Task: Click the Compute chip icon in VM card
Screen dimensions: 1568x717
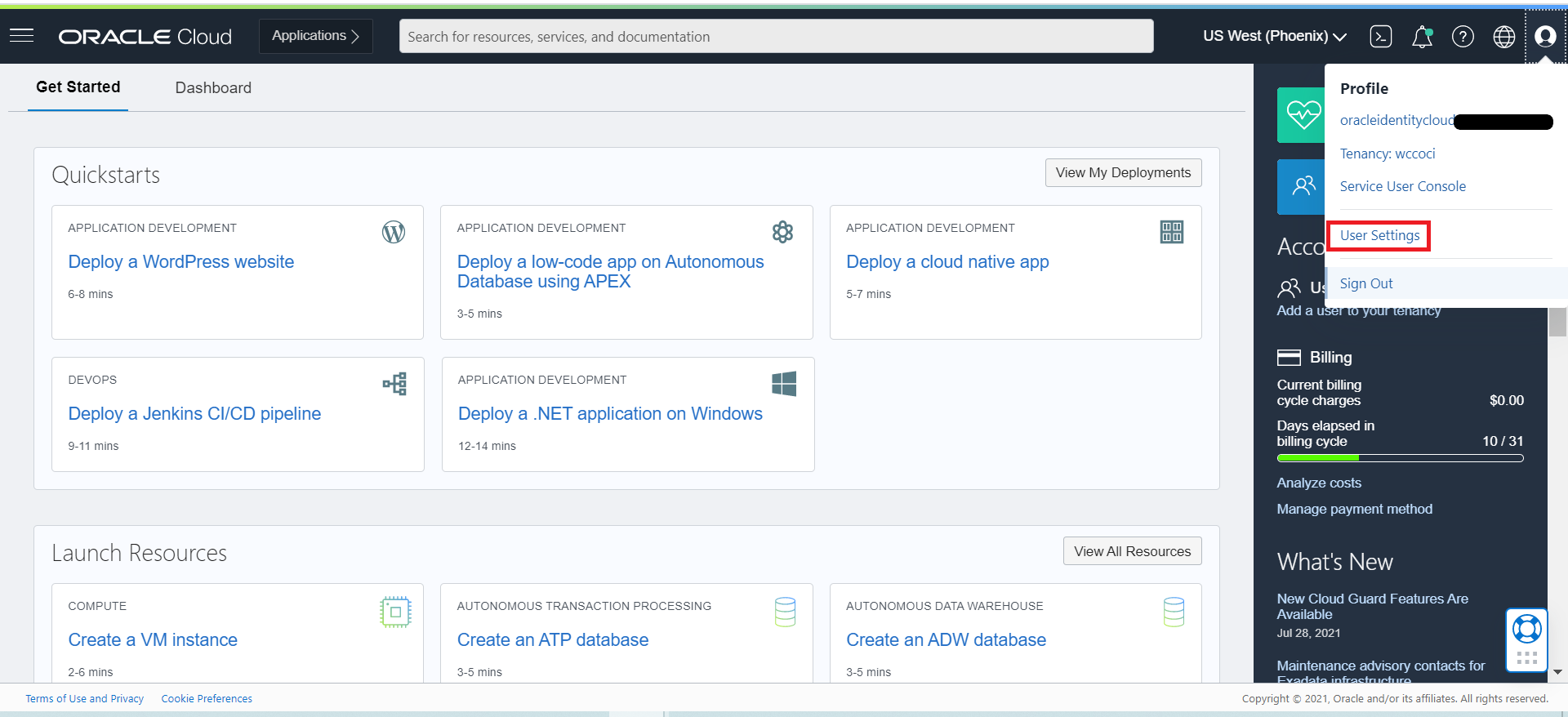Action: pyautogui.click(x=395, y=612)
